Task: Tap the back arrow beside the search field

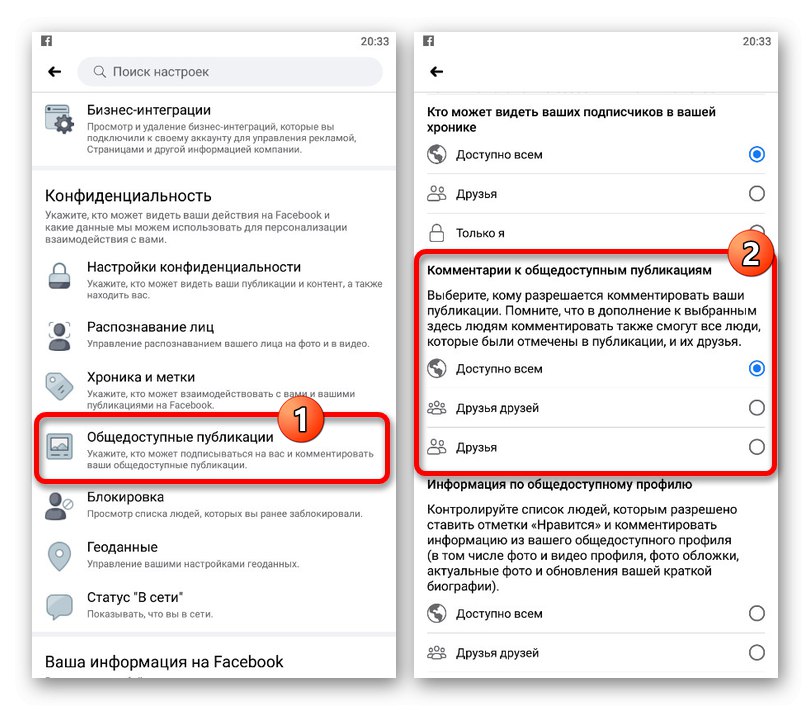Action: tap(55, 71)
